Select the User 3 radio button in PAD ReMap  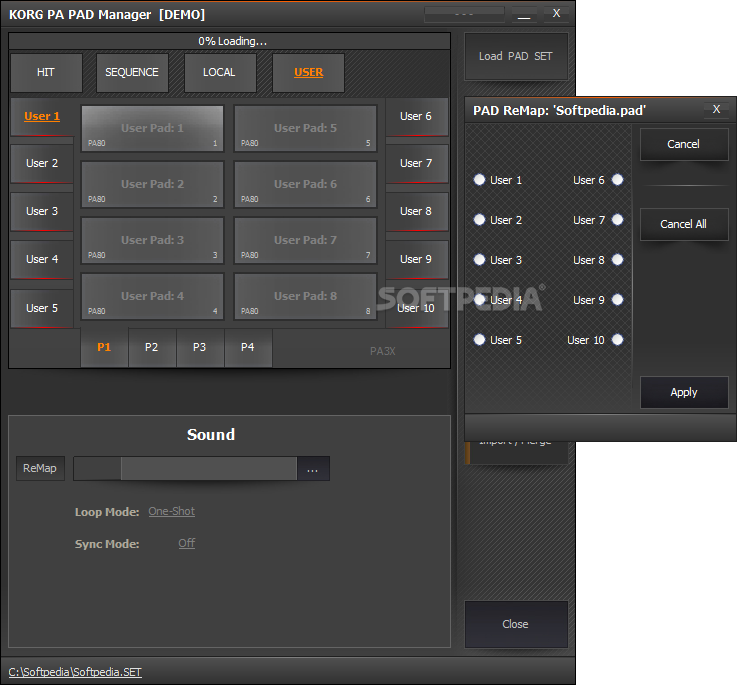click(x=479, y=260)
